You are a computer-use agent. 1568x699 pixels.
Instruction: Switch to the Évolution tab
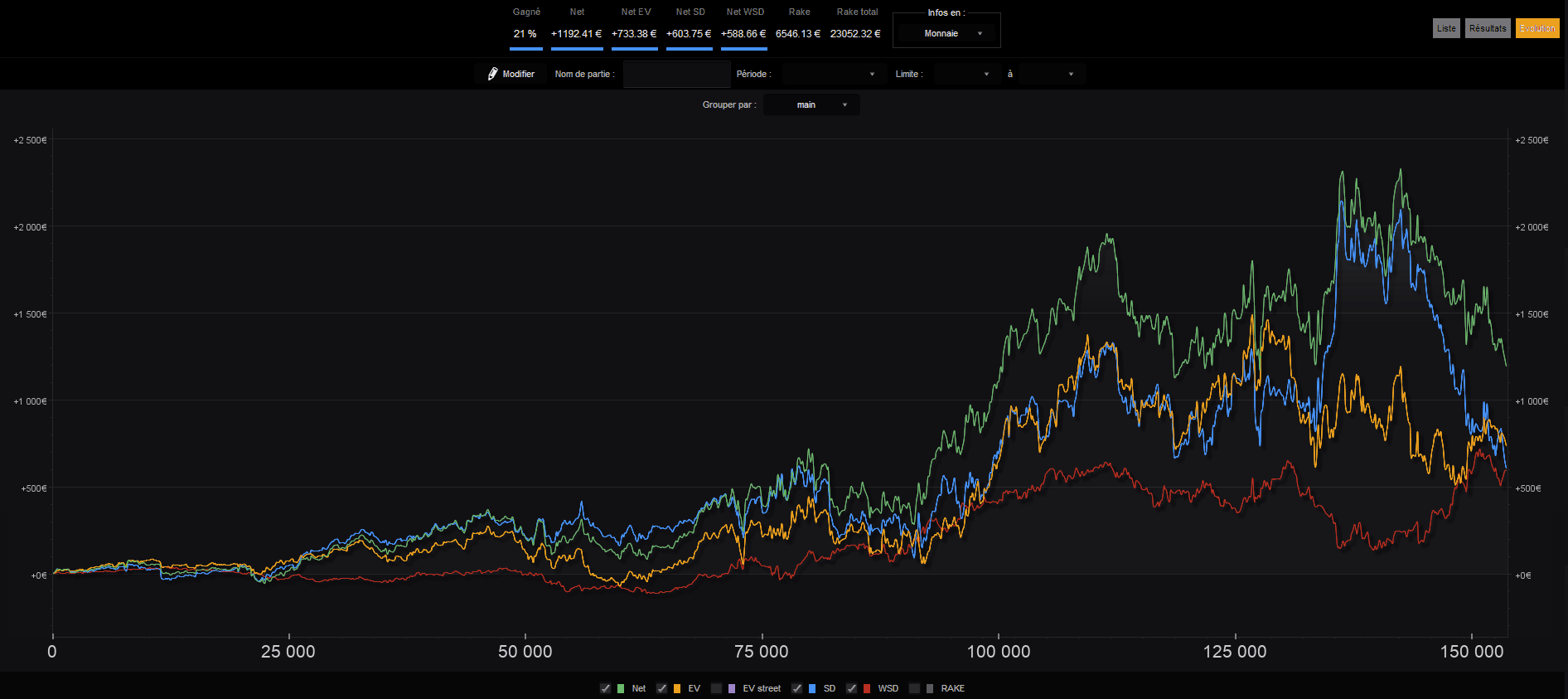coord(1537,28)
